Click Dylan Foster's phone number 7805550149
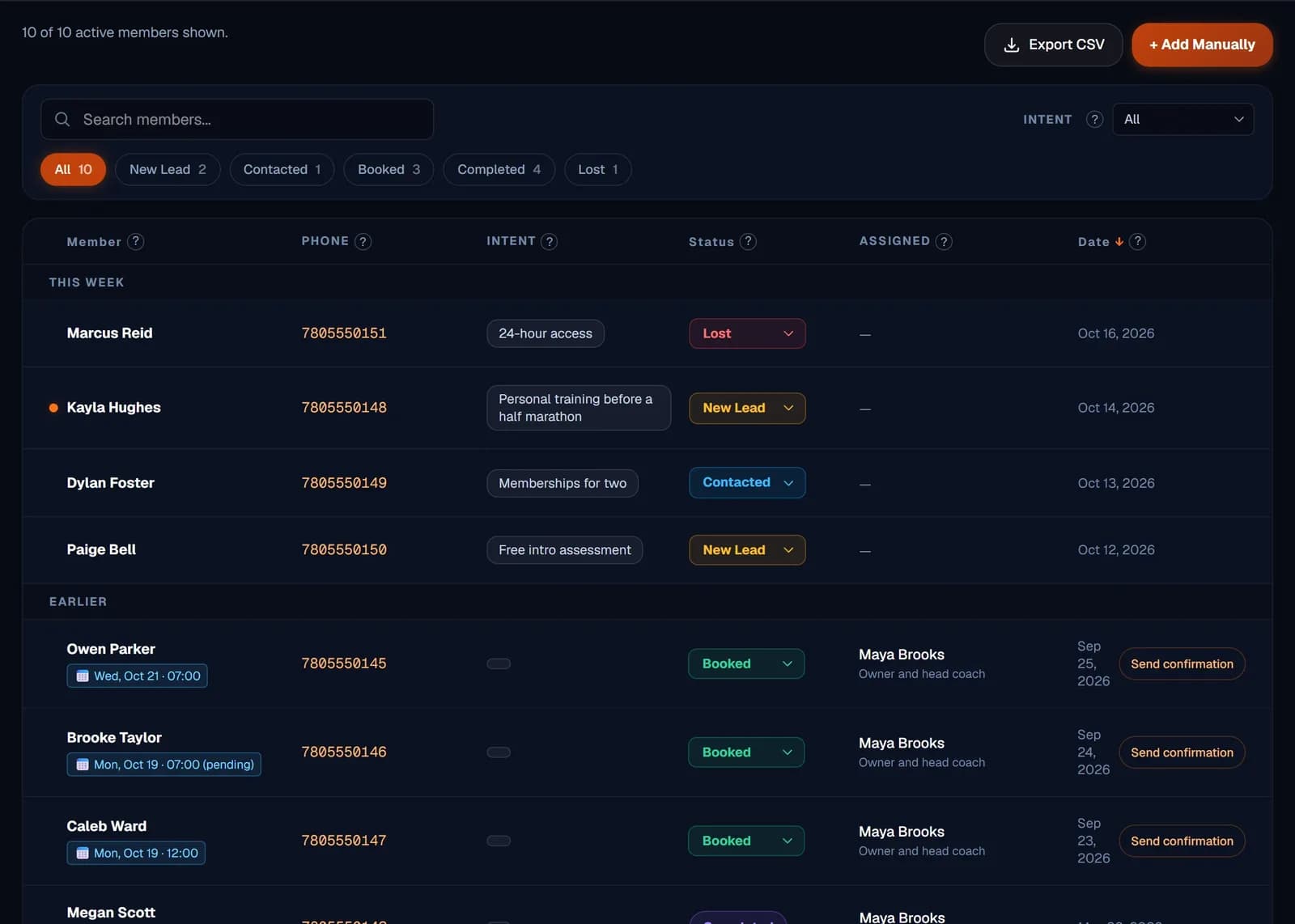The width and height of the screenshot is (1295, 924). 344,483
